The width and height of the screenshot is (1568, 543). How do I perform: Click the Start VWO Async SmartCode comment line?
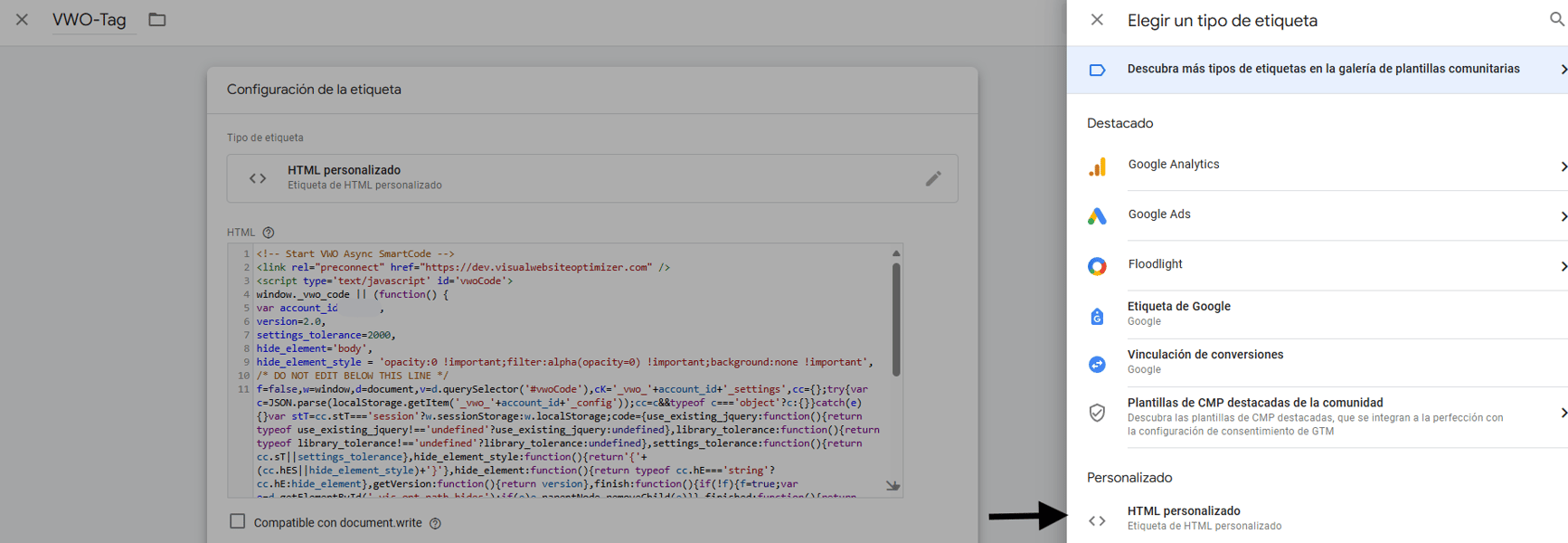click(x=355, y=254)
